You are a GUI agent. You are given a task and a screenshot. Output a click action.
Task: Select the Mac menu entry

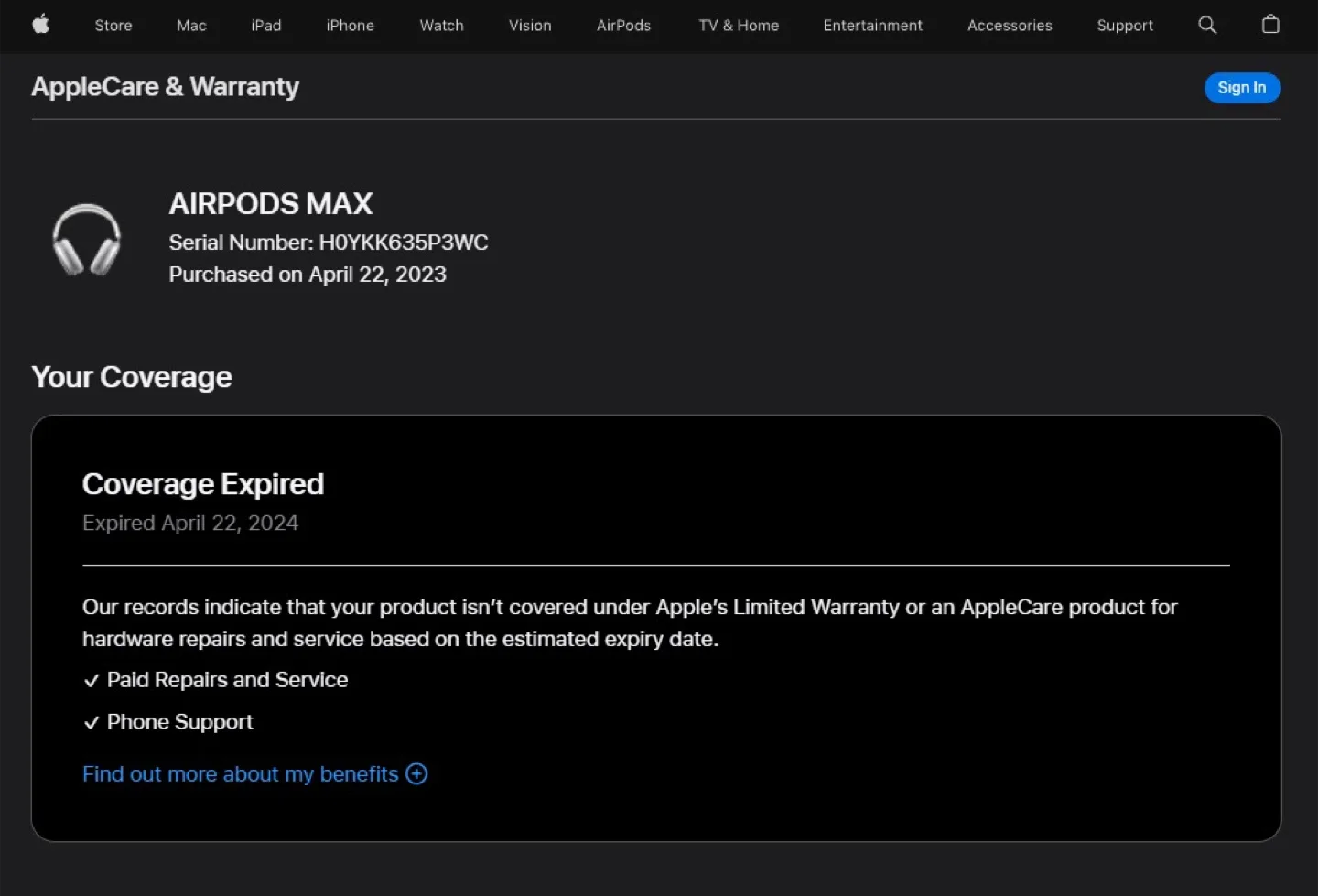pyautogui.click(x=191, y=26)
